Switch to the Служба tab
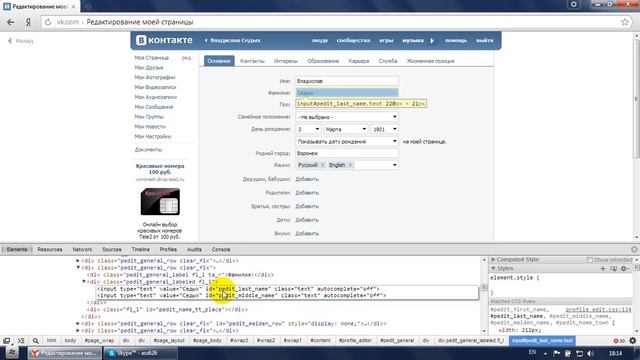This screenshot has height=360, width=640. pyautogui.click(x=388, y=61)
